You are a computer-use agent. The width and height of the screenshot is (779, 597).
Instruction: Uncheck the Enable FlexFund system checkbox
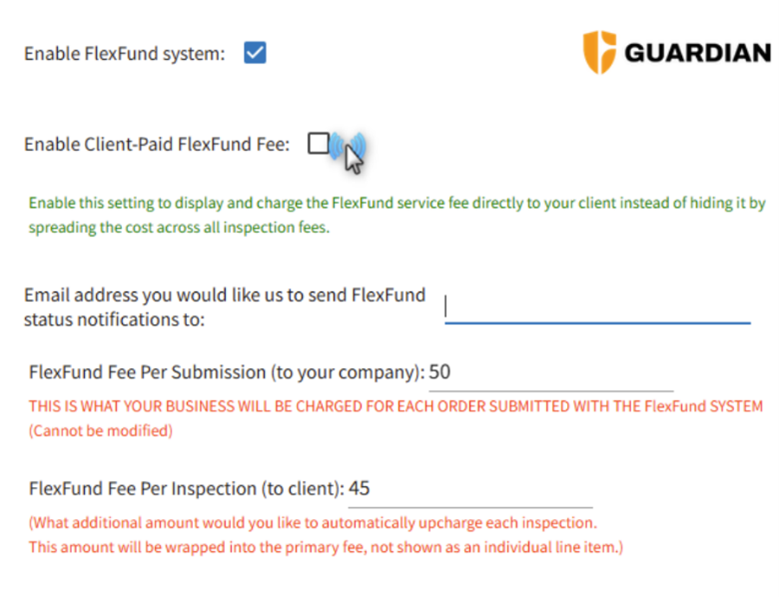pos(255,53)
